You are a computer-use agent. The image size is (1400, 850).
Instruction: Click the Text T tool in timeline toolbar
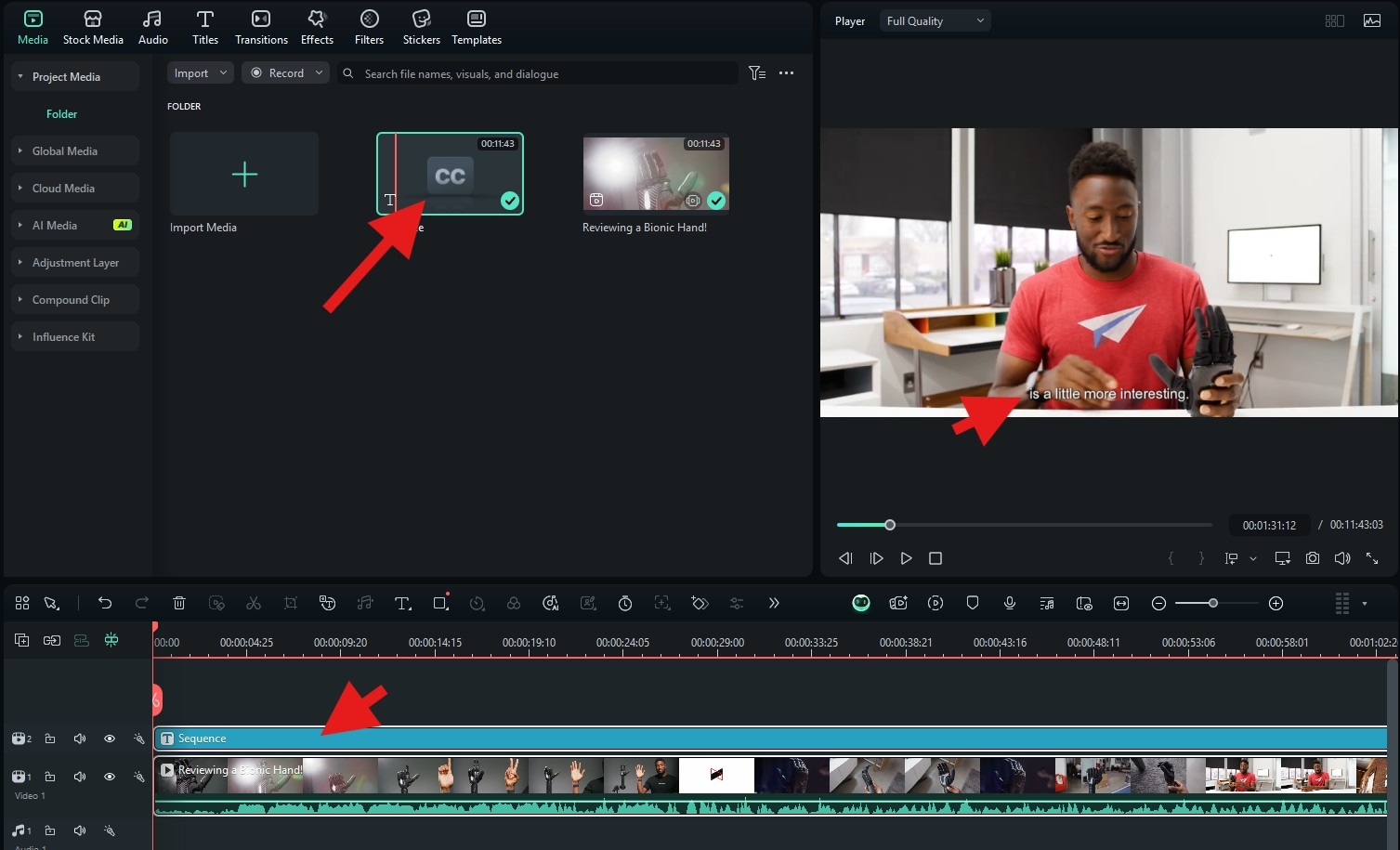[x=402, y=603]
